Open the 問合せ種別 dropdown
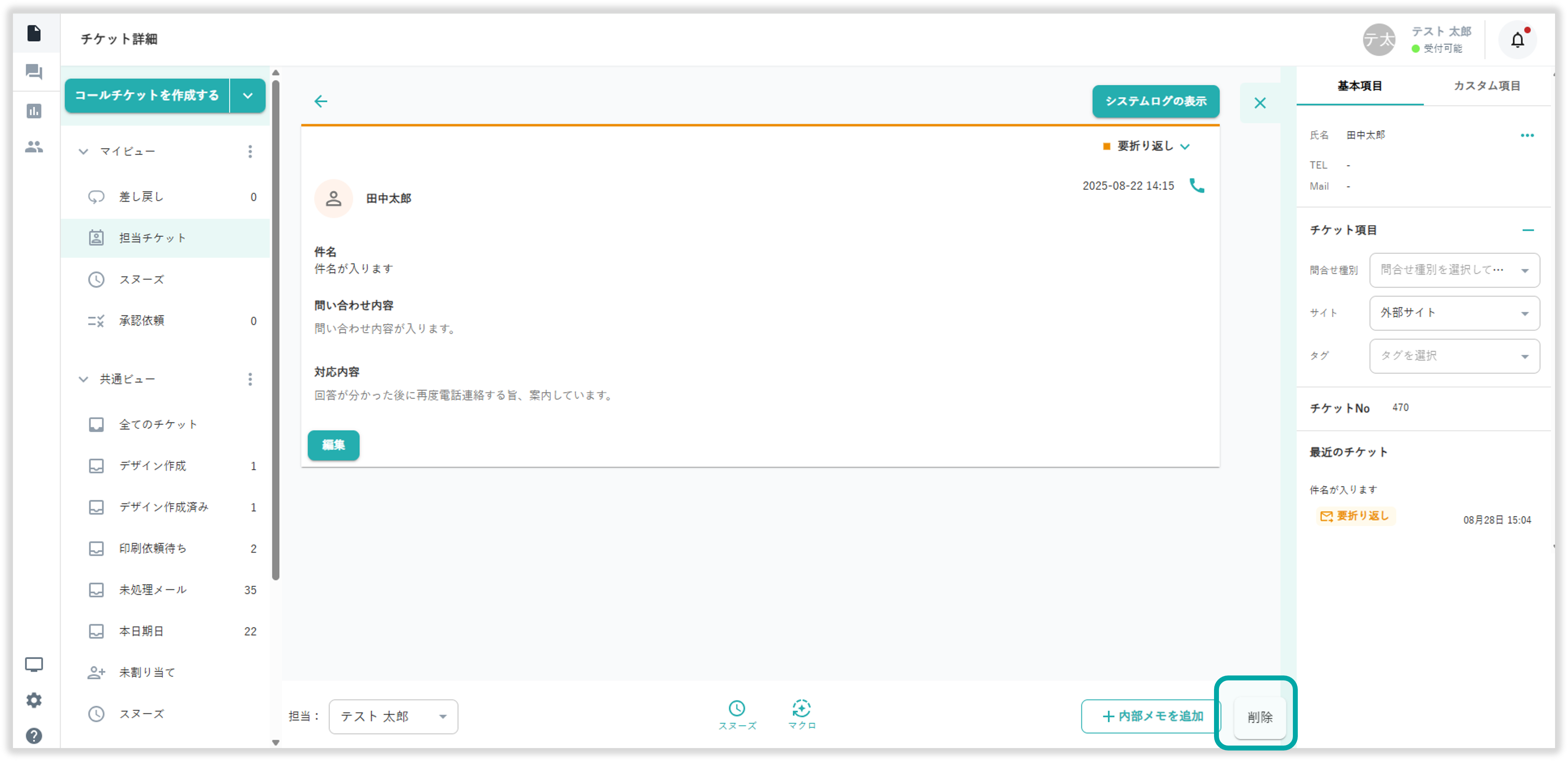1568x761 pixels. 1454,270
